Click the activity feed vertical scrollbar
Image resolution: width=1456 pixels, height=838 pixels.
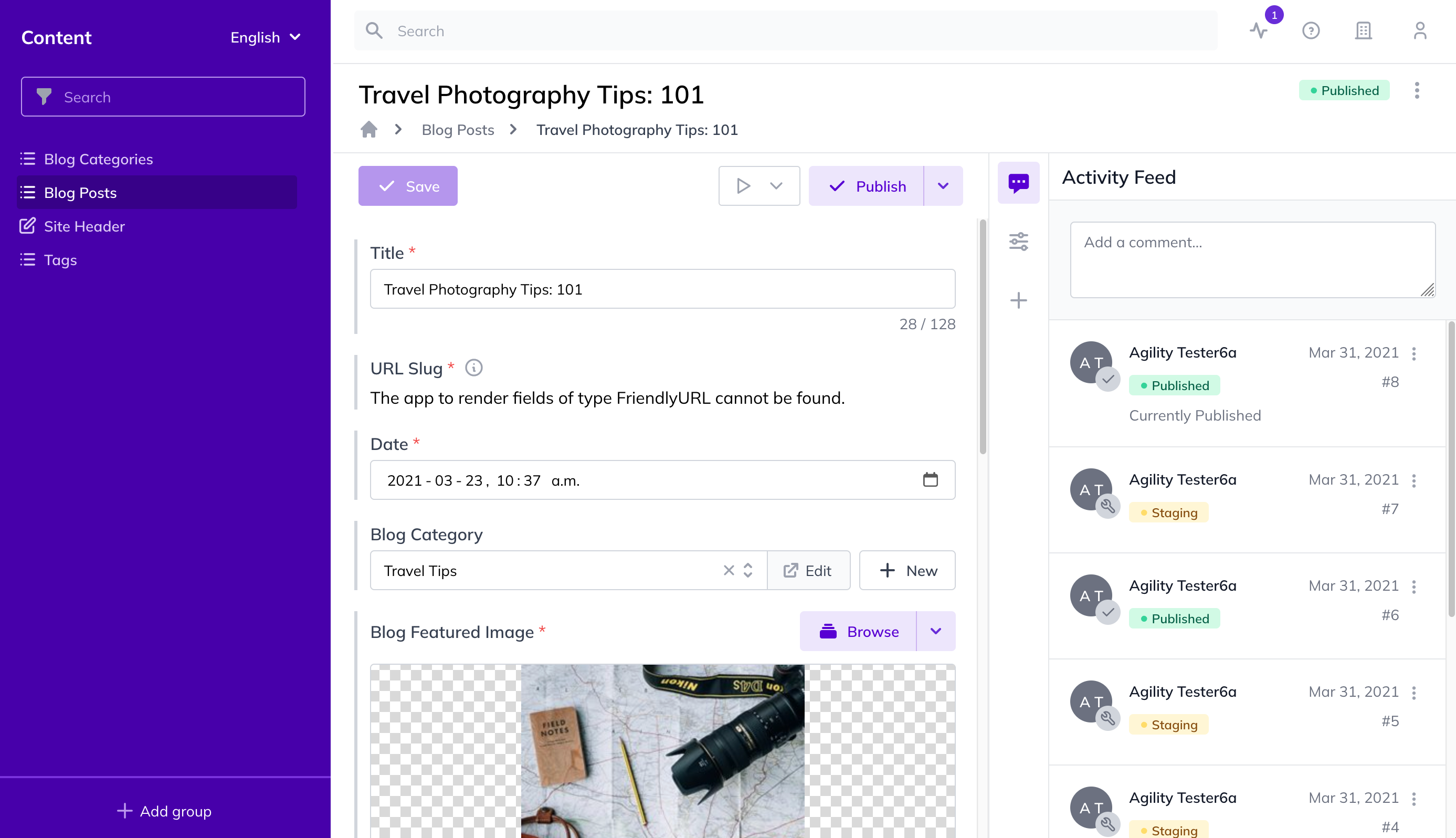pyautogui.click(x=1451, y=469)
